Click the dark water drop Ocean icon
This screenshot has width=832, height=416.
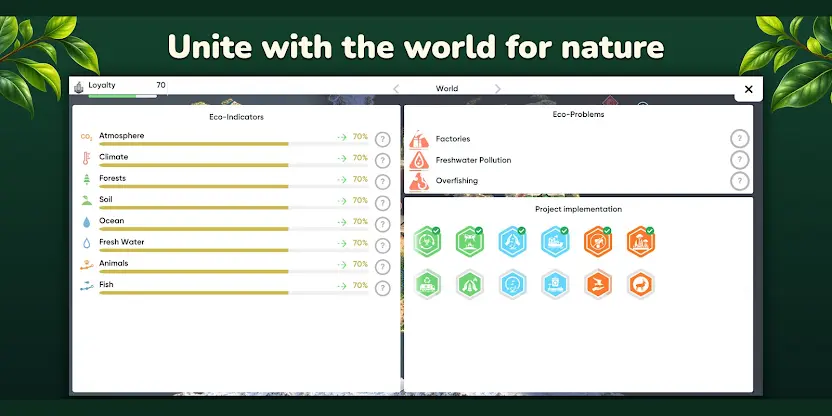(86, 222)
